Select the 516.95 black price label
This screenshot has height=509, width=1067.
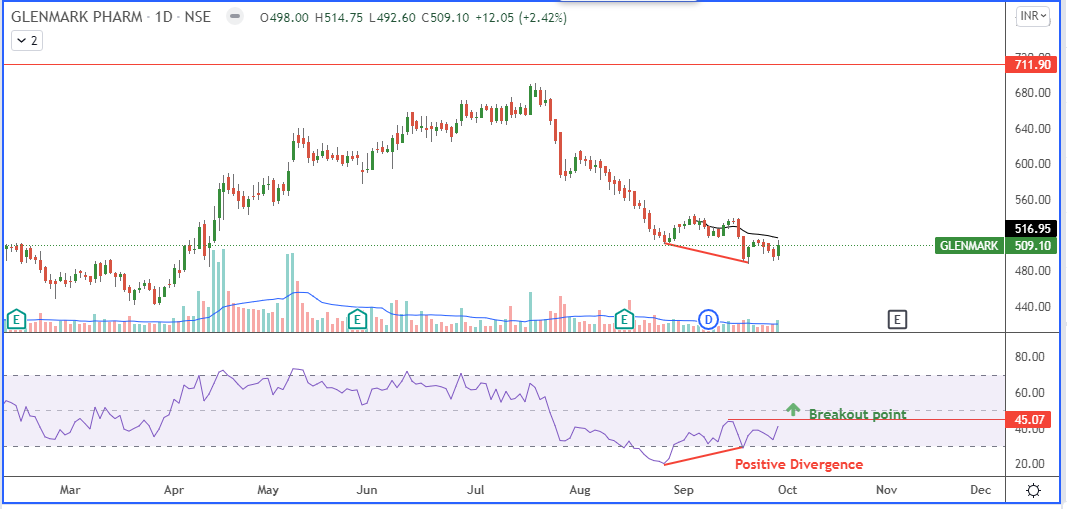pyautogui.click(x=1031, y=230)
